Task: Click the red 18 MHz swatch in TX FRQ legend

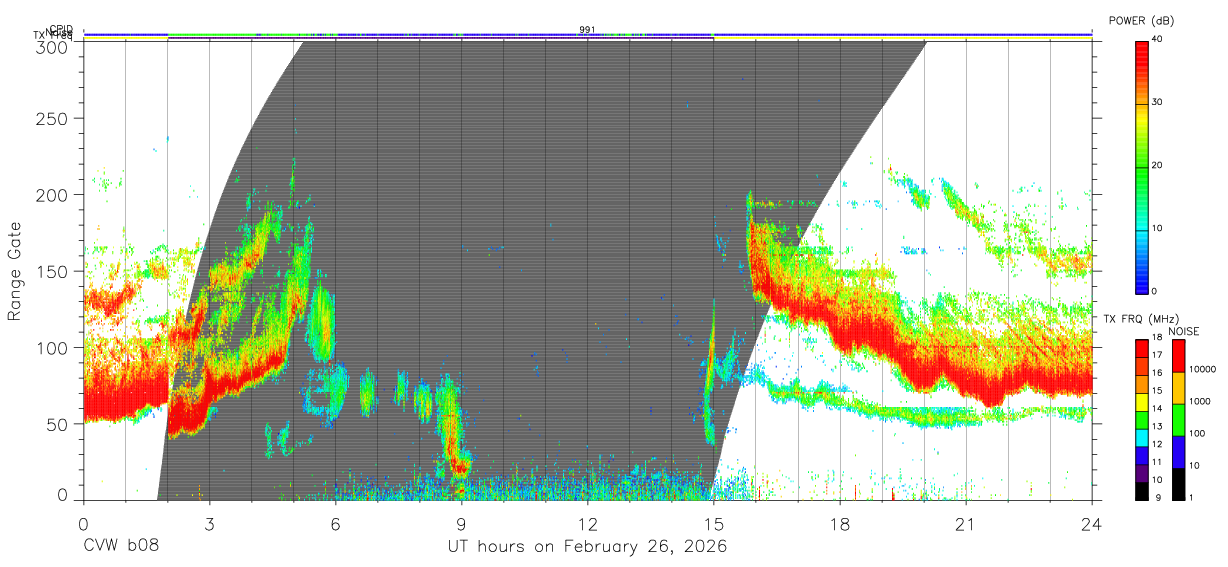Action: (1142, 349)
